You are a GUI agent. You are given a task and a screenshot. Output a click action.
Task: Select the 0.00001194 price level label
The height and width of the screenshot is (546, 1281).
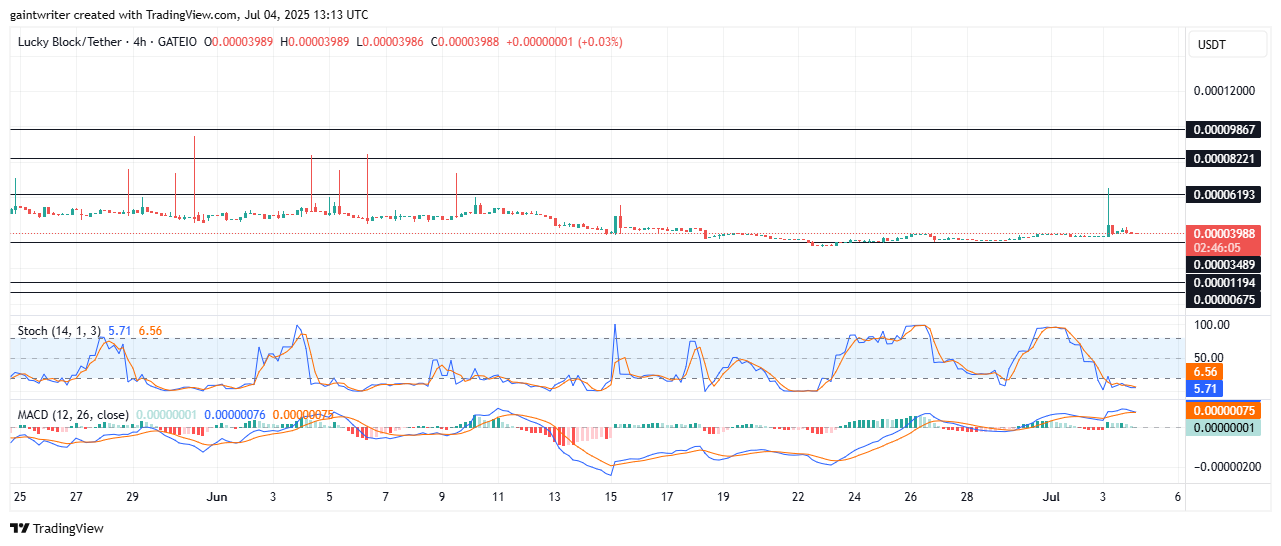click(1222, 283)
